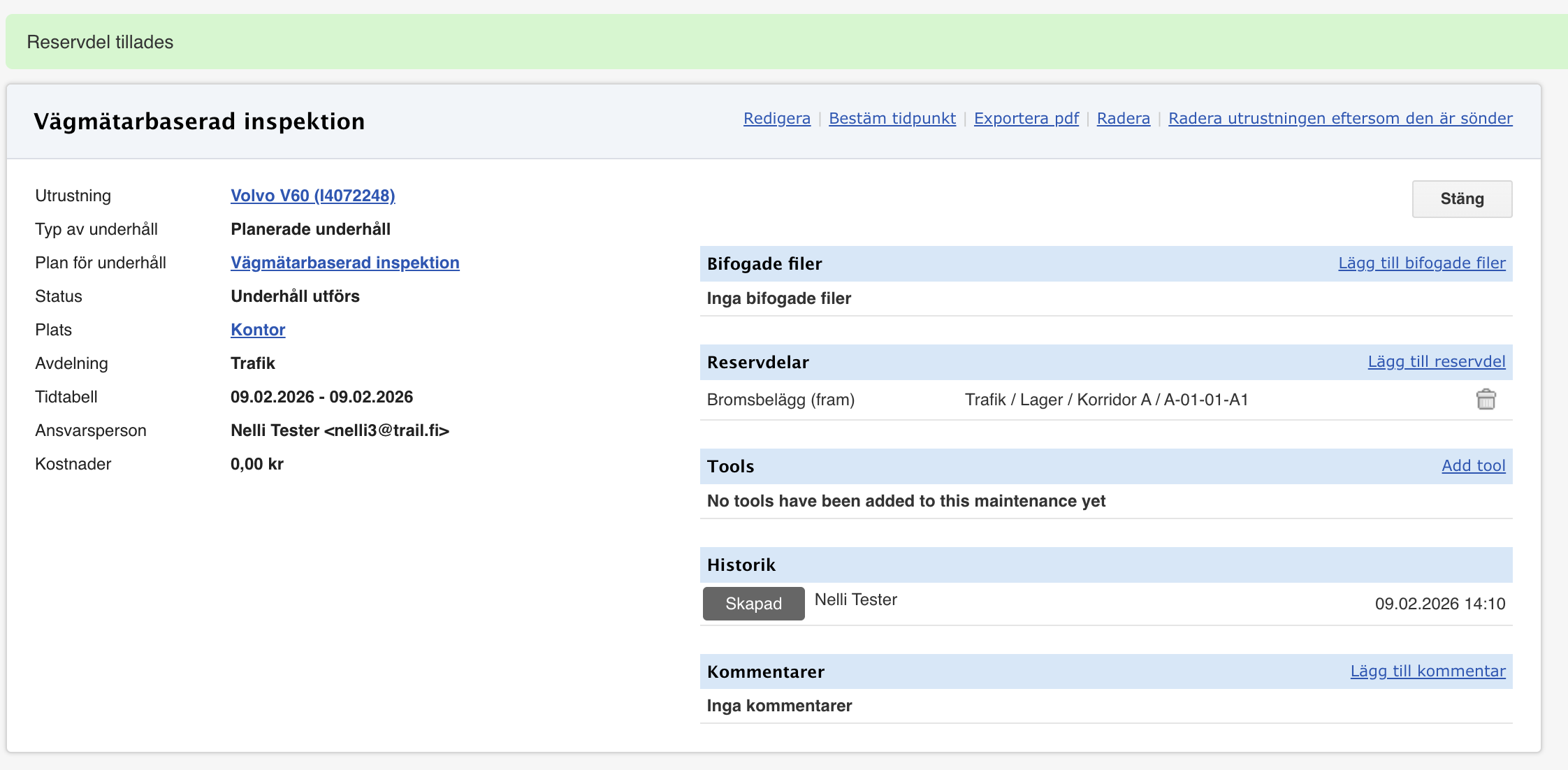Viewport: 1568px width, 770px height.
Task: Delete the Bromsbelägg (fram) spare part
Action: pos(1486,400)
